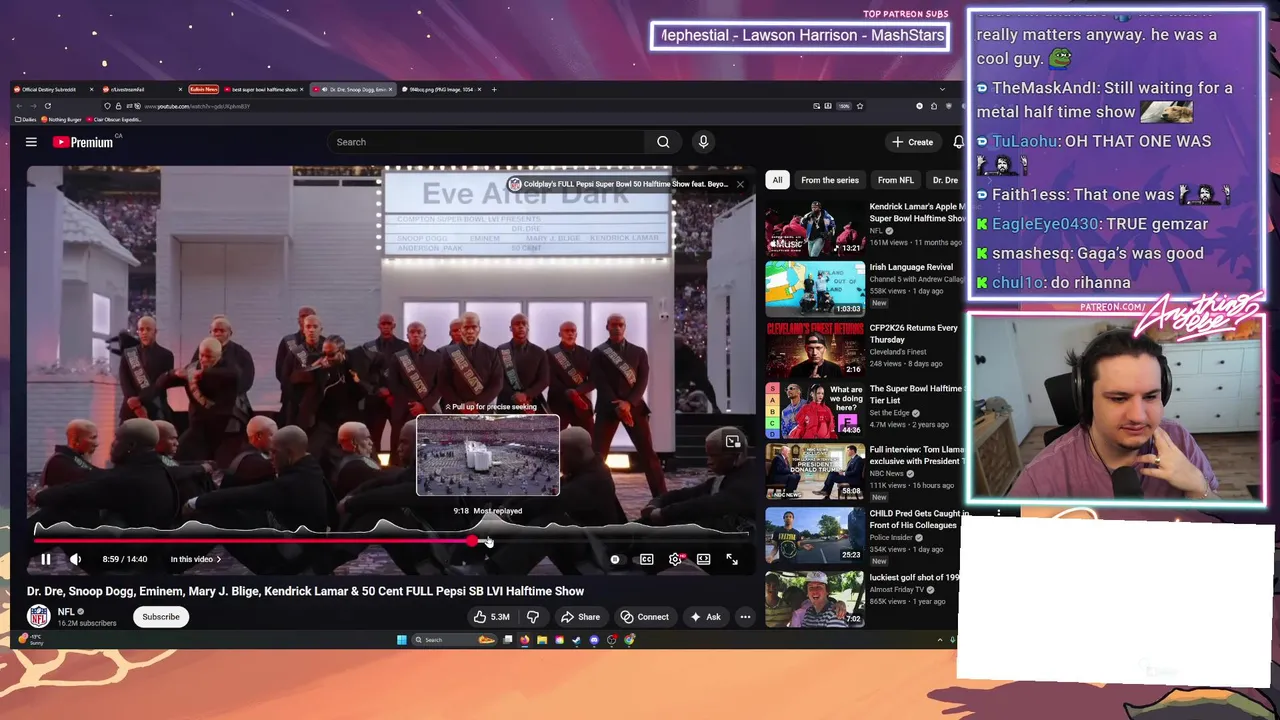Open Kendrick Lamar halftime show thumbnail
1280x720 pixels.
click(x=815, y=228)
